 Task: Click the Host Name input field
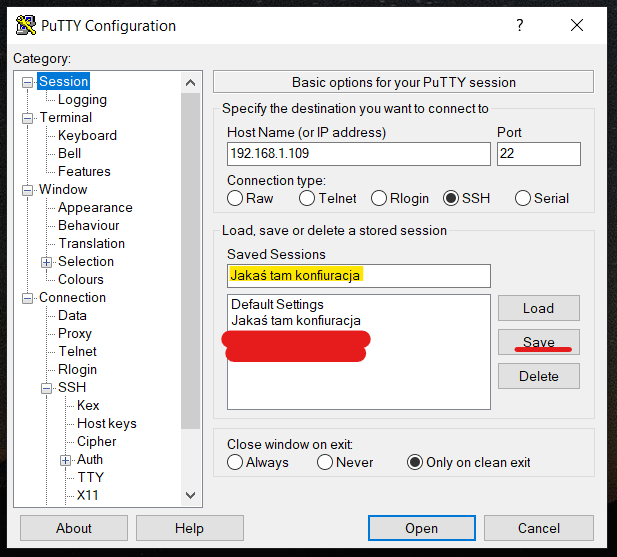tap(358, 154)
